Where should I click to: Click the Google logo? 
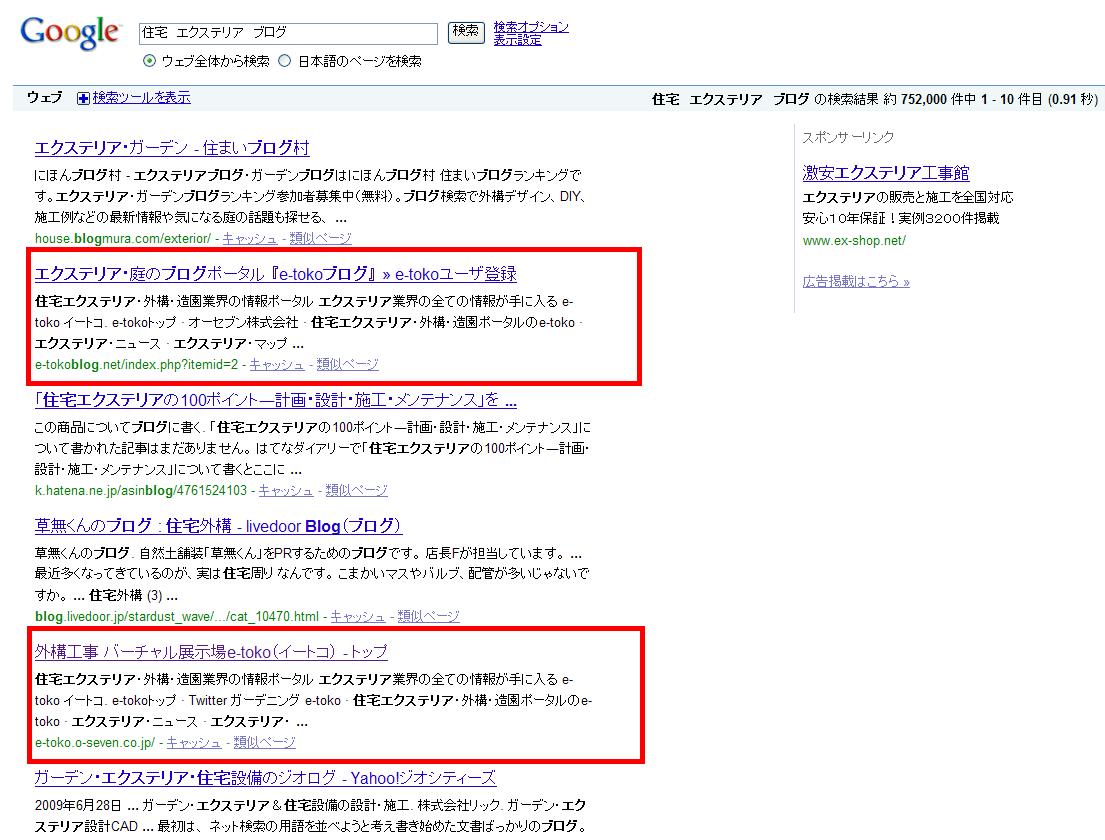tap(70, 34)
